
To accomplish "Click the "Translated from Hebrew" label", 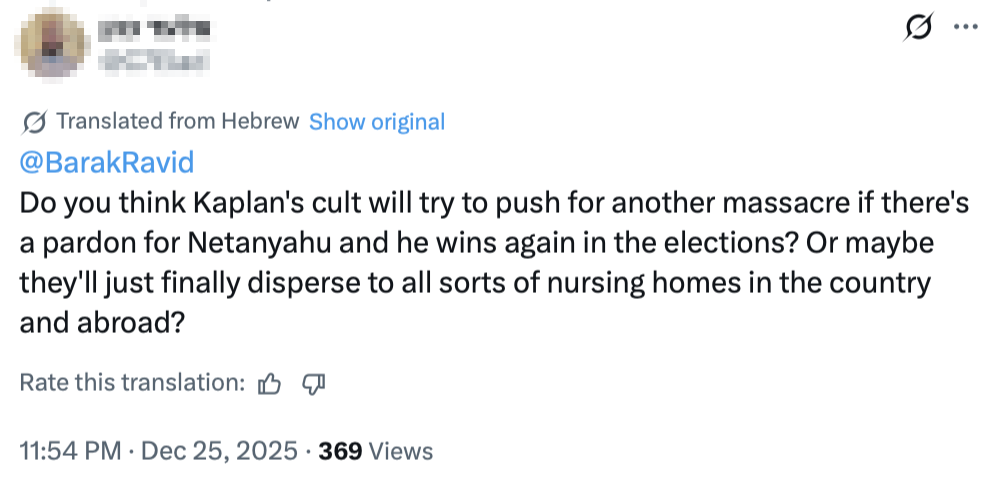I will [178, 122].
